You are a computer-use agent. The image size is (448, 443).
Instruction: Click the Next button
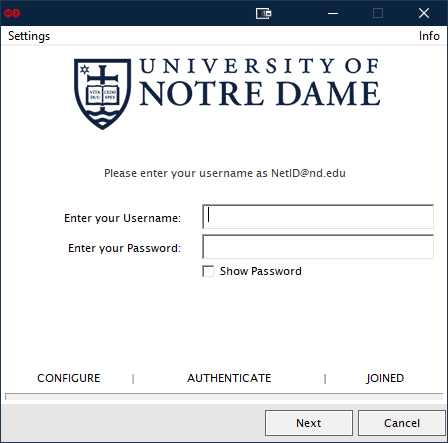click(309, 423)
